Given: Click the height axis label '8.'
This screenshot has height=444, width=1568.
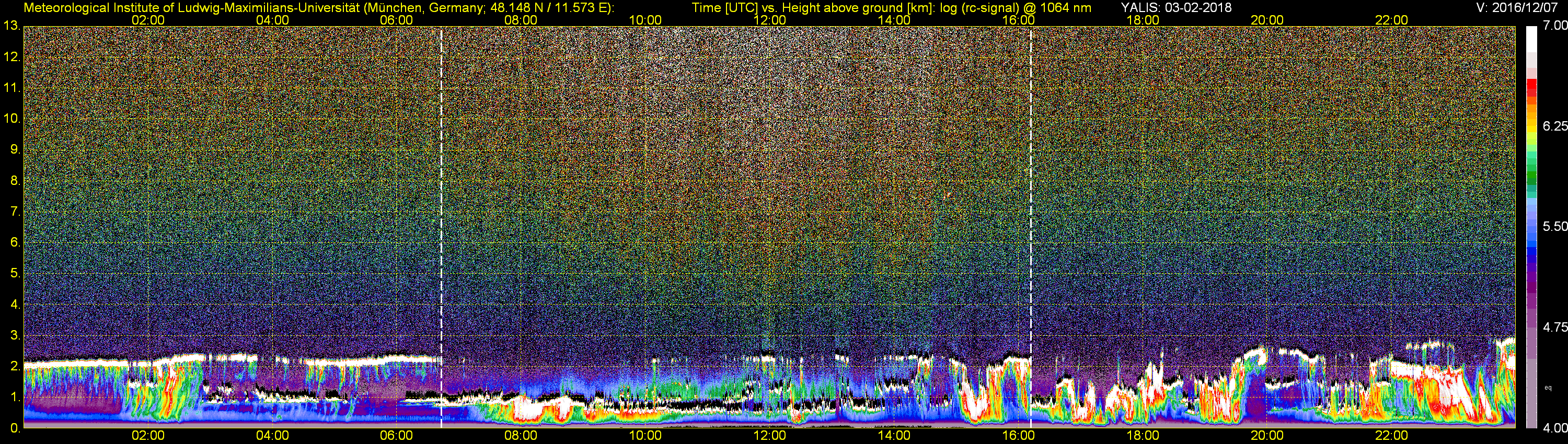Looking at the screenshot, I should [15, 181].
